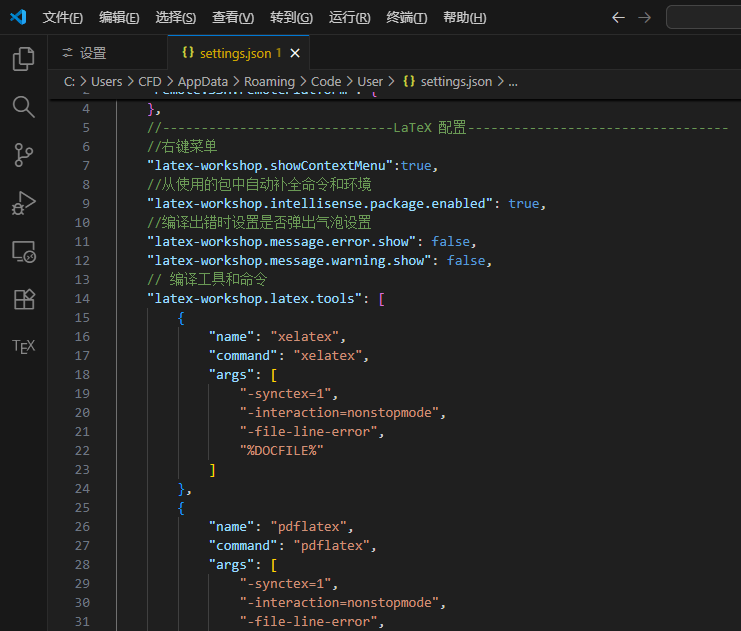This screenshot has height=631, width=741.
Task: Click the Users breadcrumb segment
Action: click(x=107, y=82)
